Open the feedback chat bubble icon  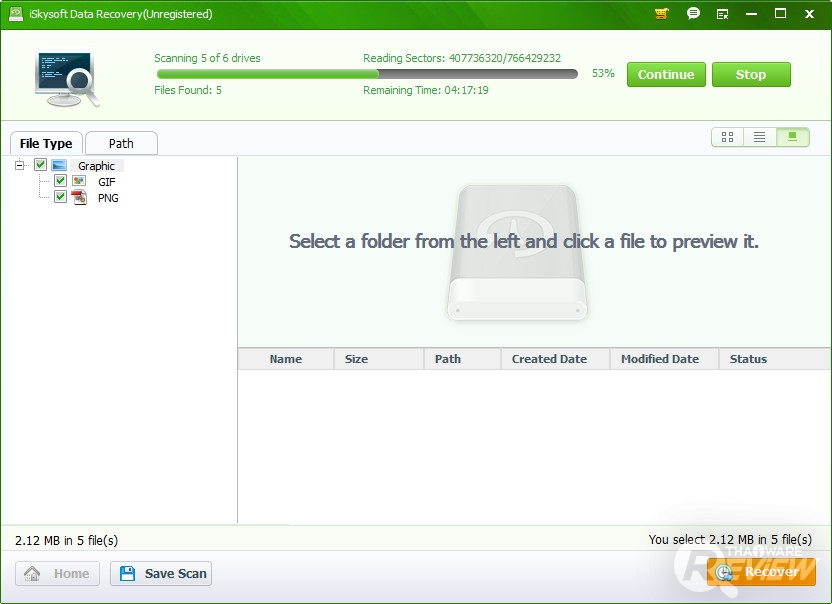pos(693,14)
